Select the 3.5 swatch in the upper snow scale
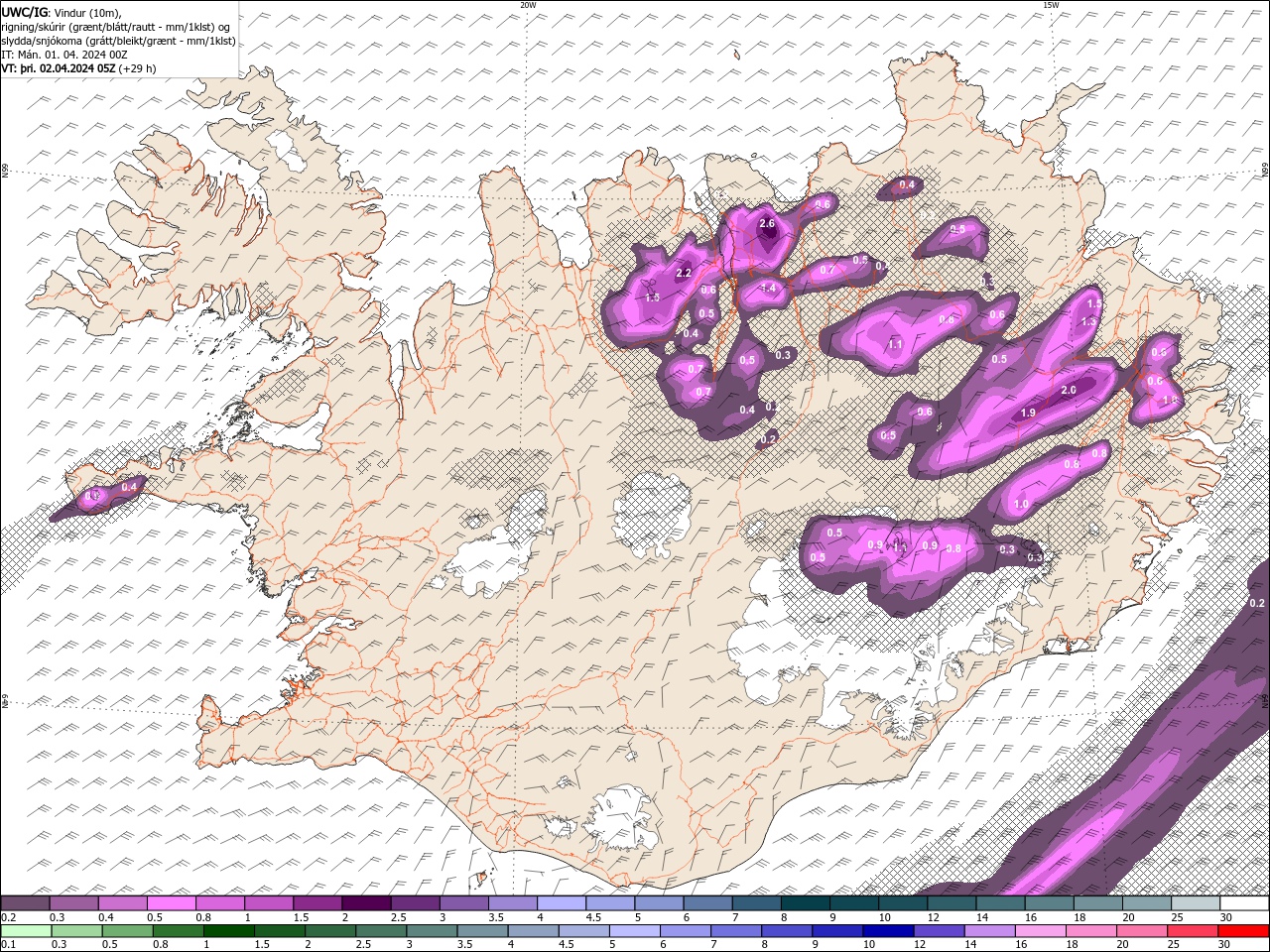This screenshot has width=1270, height=952. tap(512, 903)
